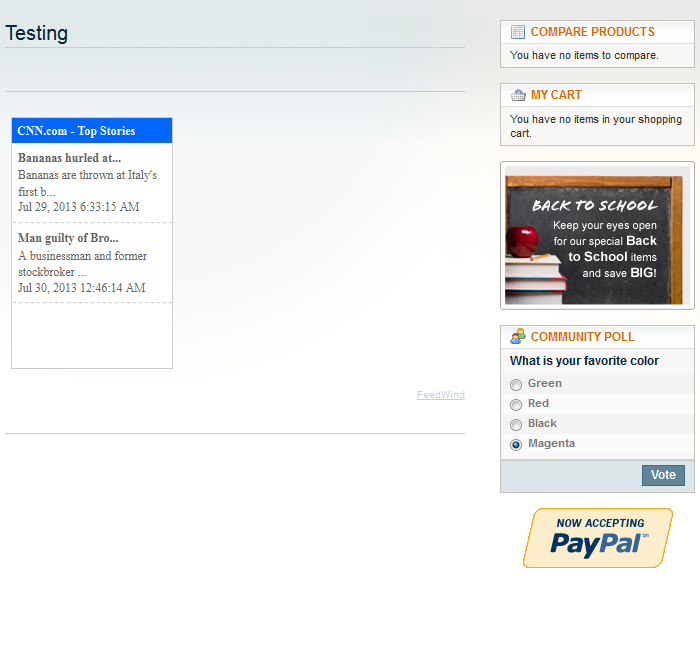The image size is (700, 659).
Task: Click the Community Poll heading text
Action: point(582,337)
